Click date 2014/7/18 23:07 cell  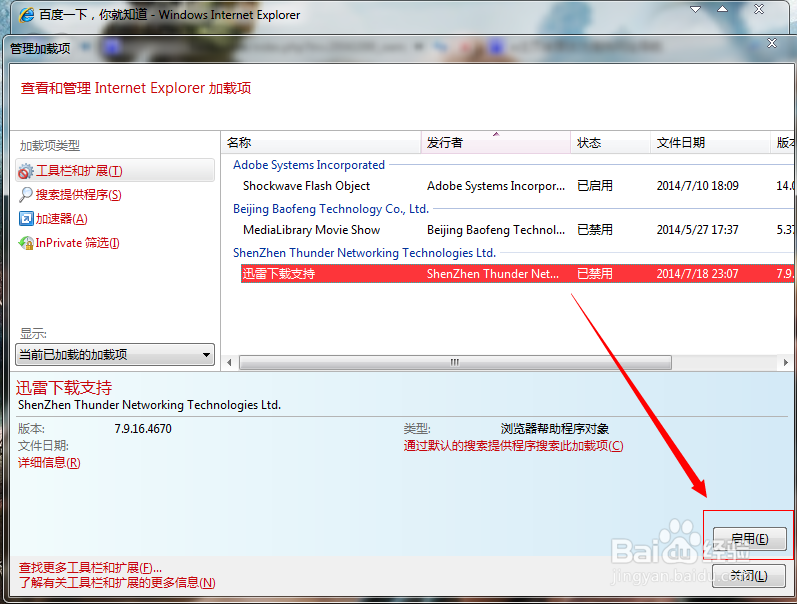tap(697, 274)
